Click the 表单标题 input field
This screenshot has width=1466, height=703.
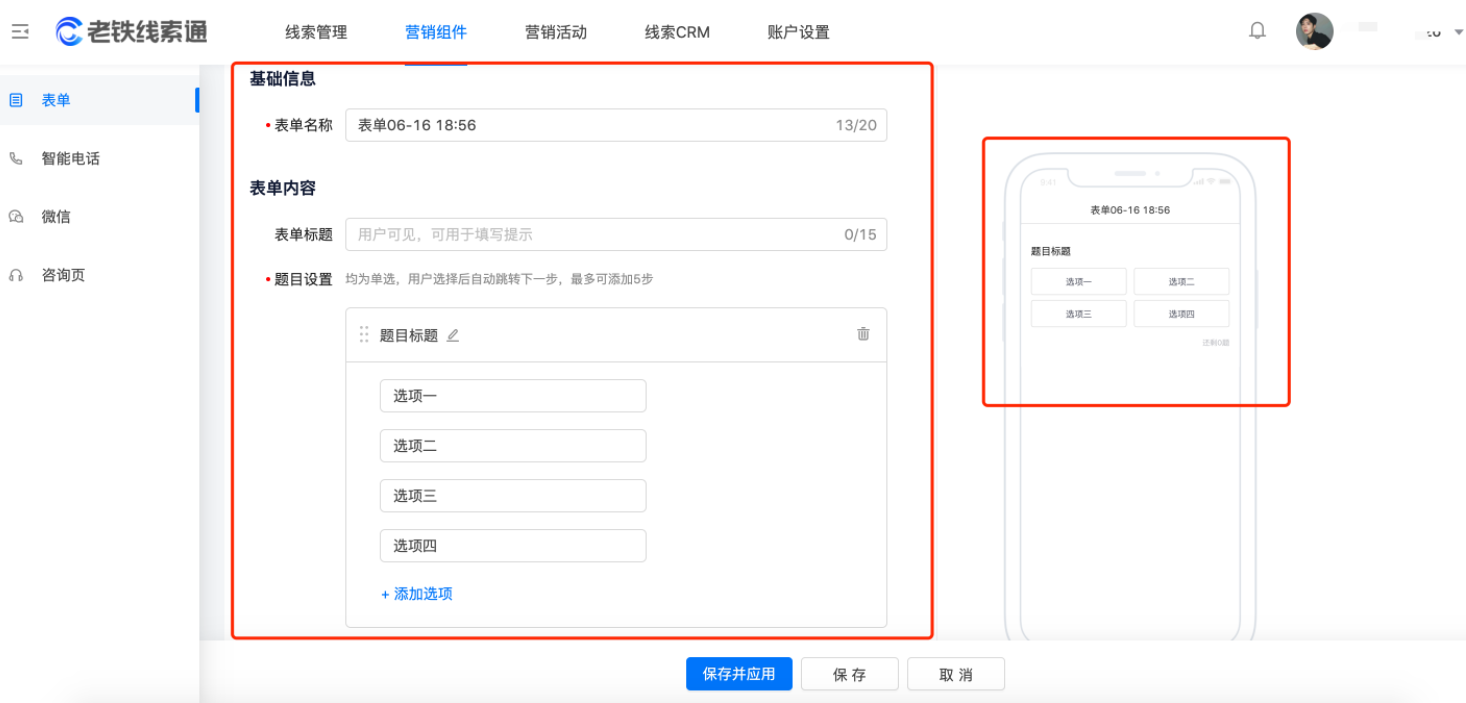click(615, 234)
